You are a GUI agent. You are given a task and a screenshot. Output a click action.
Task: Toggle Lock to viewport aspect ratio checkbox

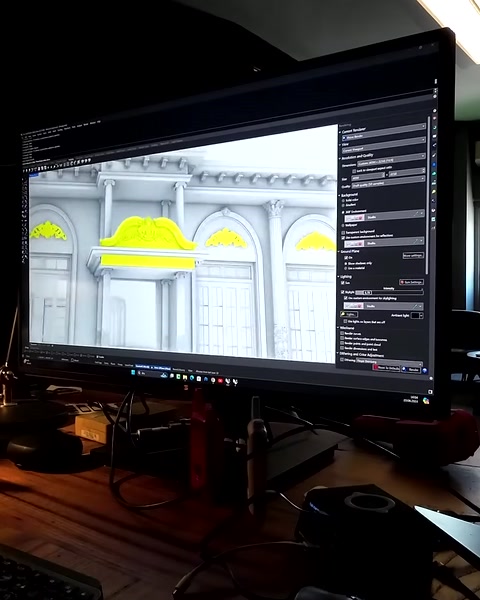pos(354,171)
